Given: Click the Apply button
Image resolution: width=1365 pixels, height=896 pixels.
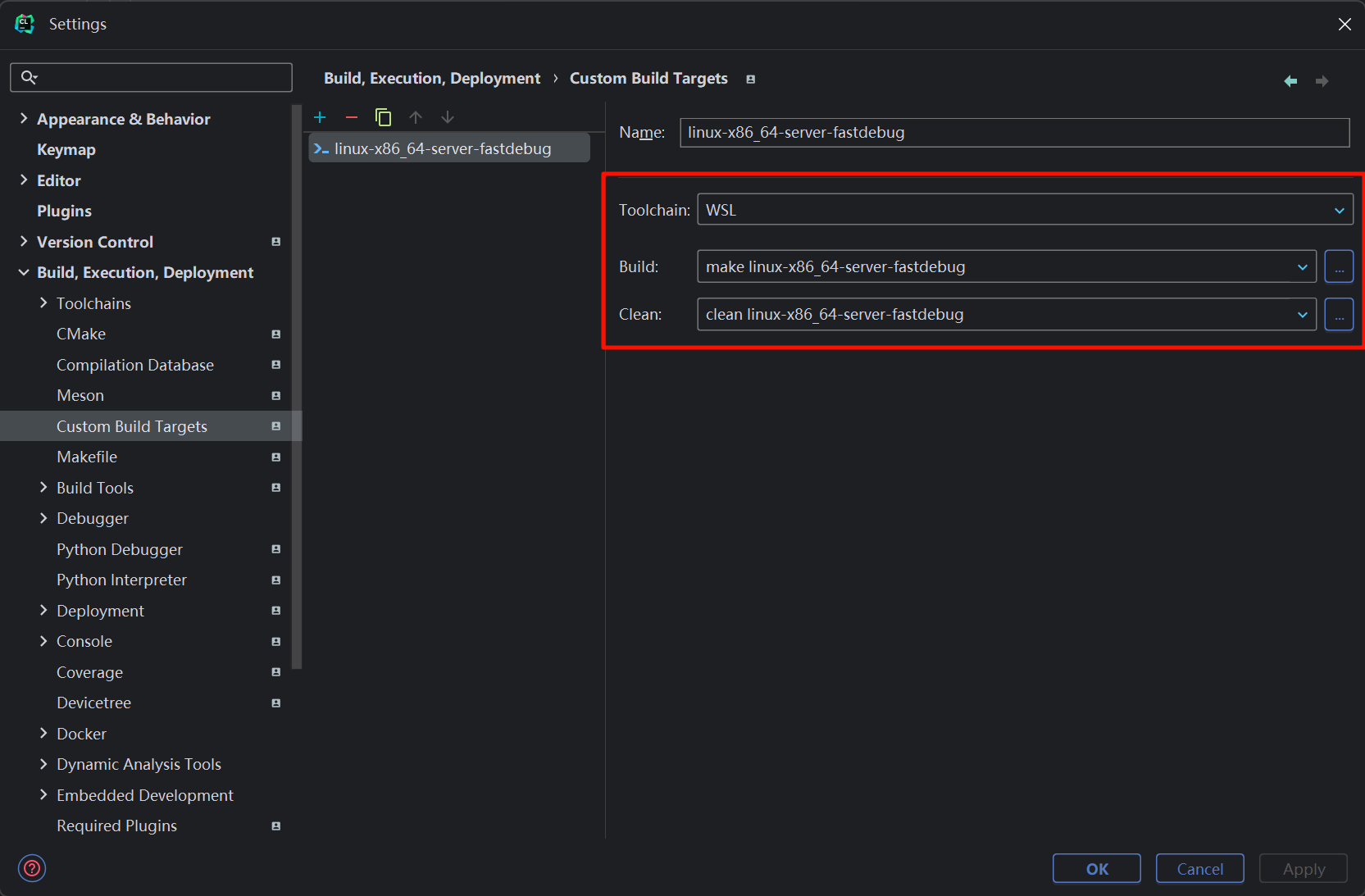Looking at the screenshot, I should pyautogui.click(x=1304, y=869).
